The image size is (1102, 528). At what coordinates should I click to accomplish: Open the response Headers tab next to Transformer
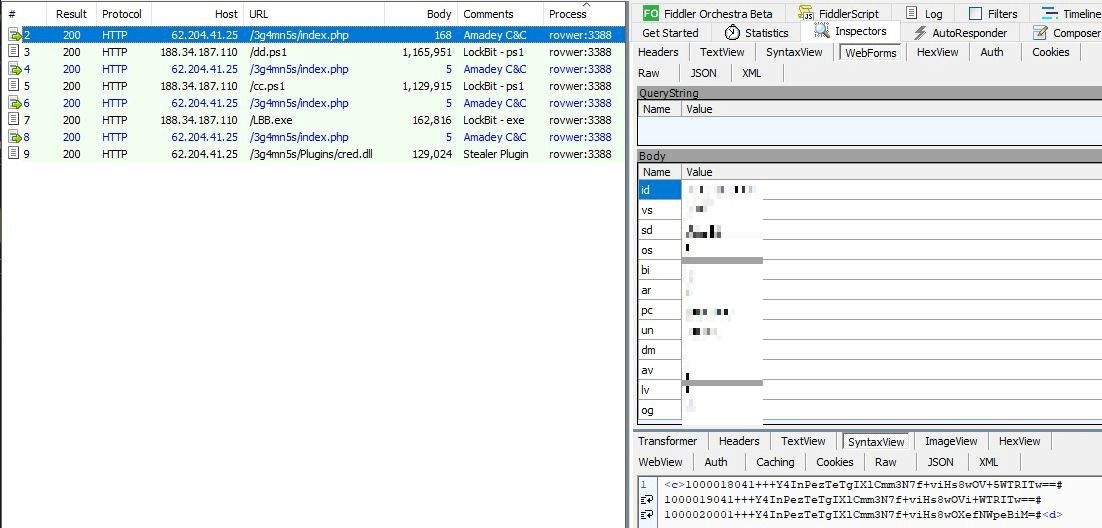739,442
